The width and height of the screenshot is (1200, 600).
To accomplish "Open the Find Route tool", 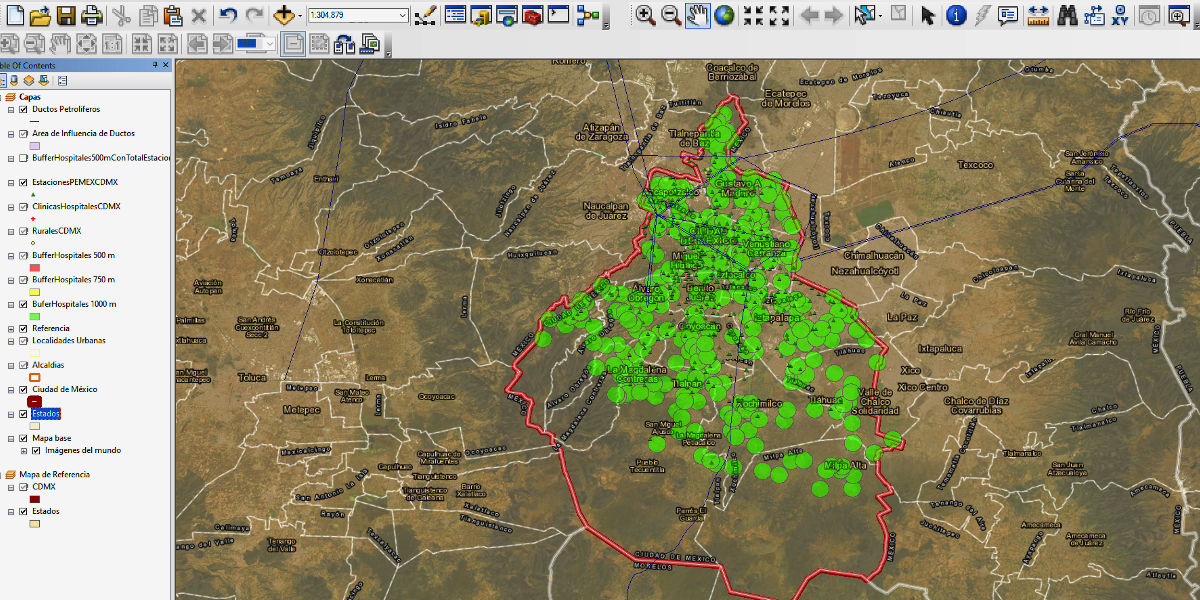I will pos(1094,15).
